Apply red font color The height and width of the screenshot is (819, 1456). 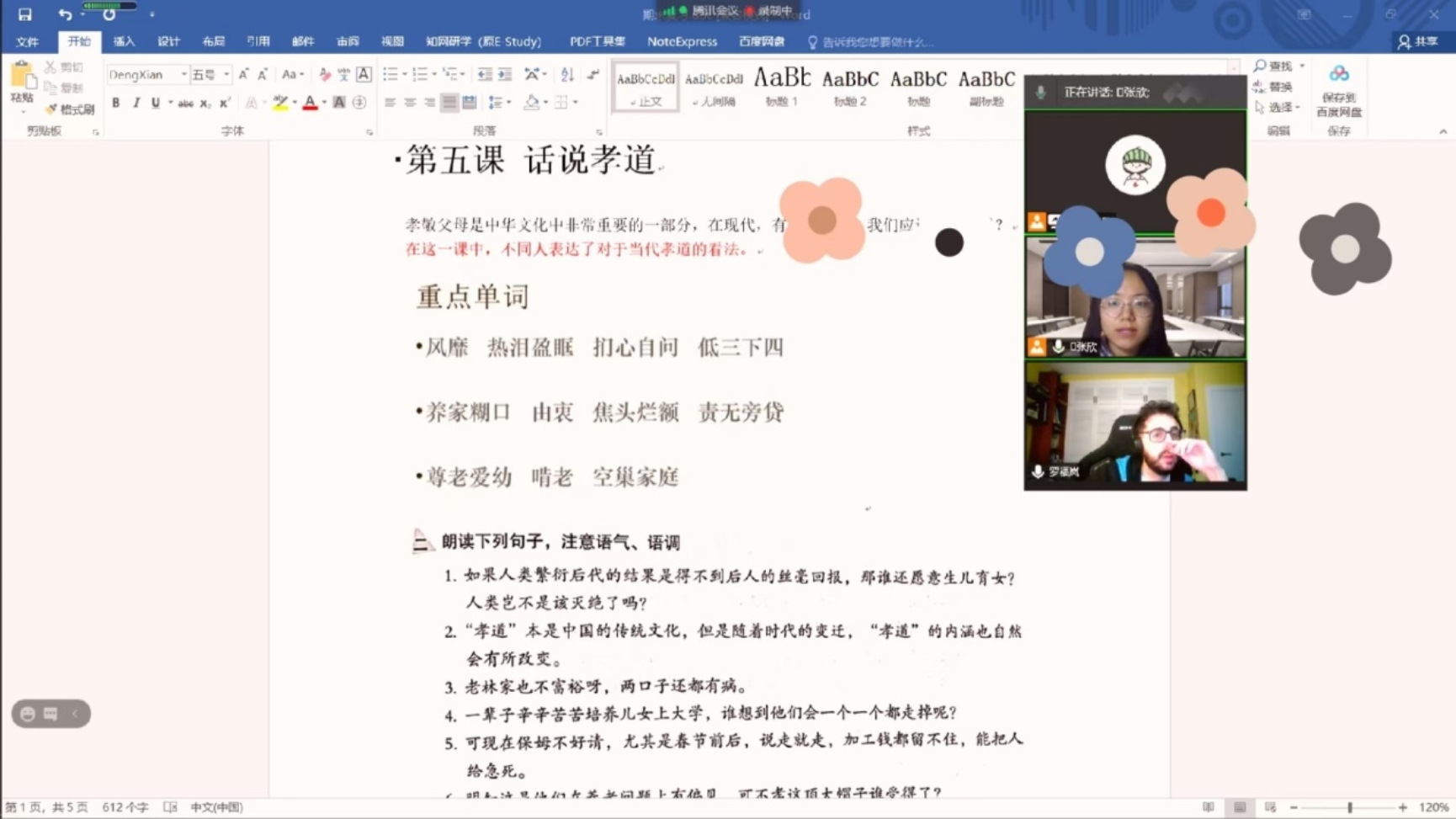(x=311, y=103)
